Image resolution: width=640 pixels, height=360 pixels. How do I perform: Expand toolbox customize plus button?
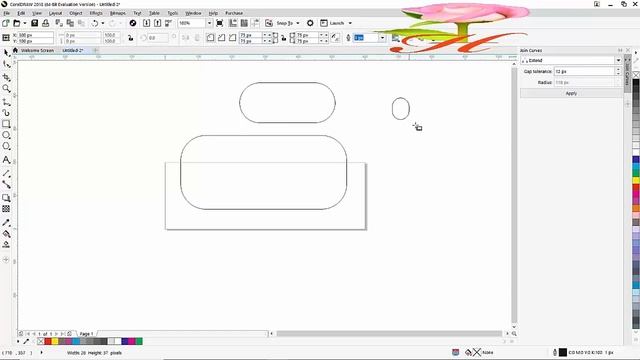coord(6,260)
